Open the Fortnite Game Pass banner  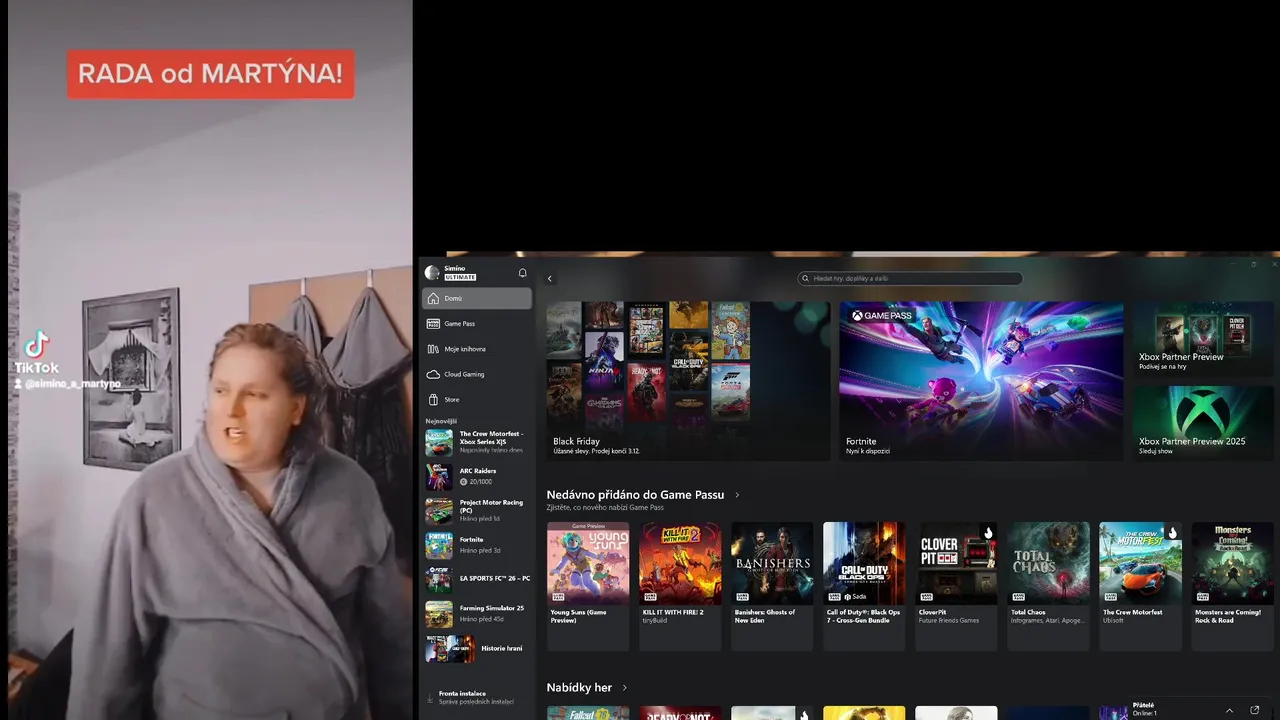[x=981, y=380]
